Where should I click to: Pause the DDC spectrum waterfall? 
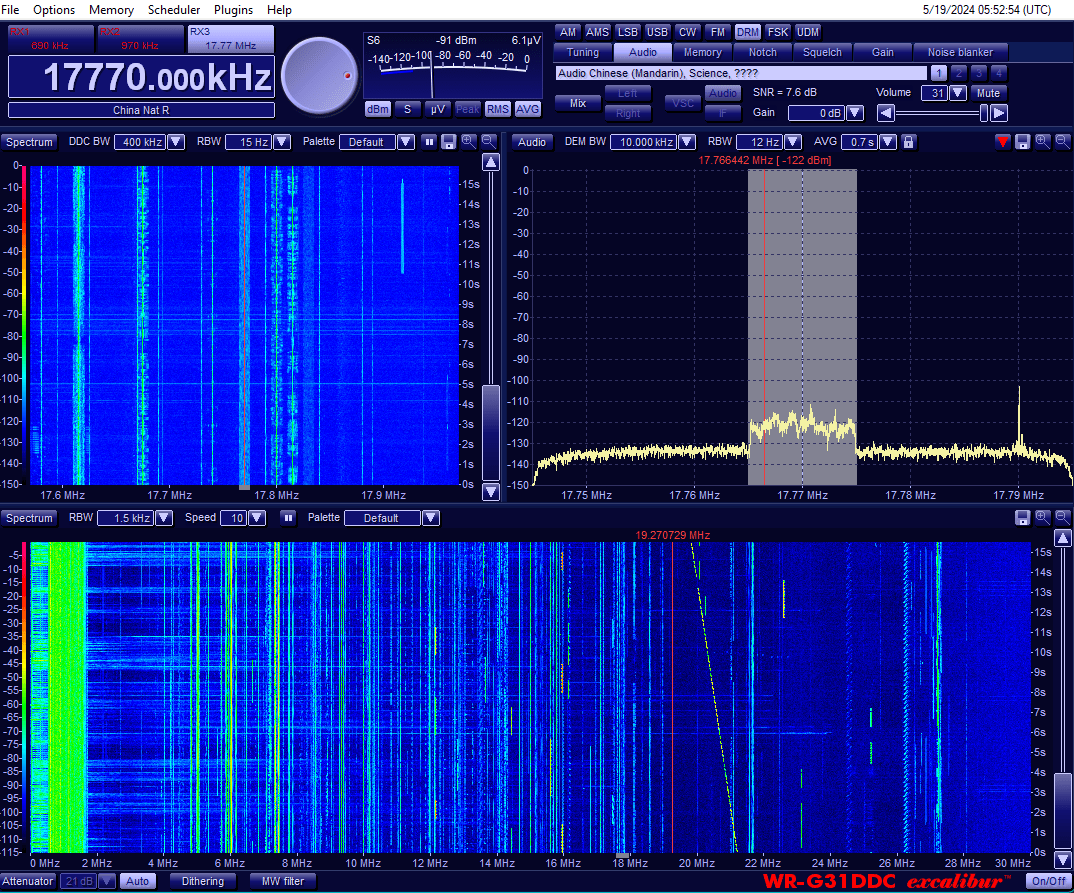(429, 142)
